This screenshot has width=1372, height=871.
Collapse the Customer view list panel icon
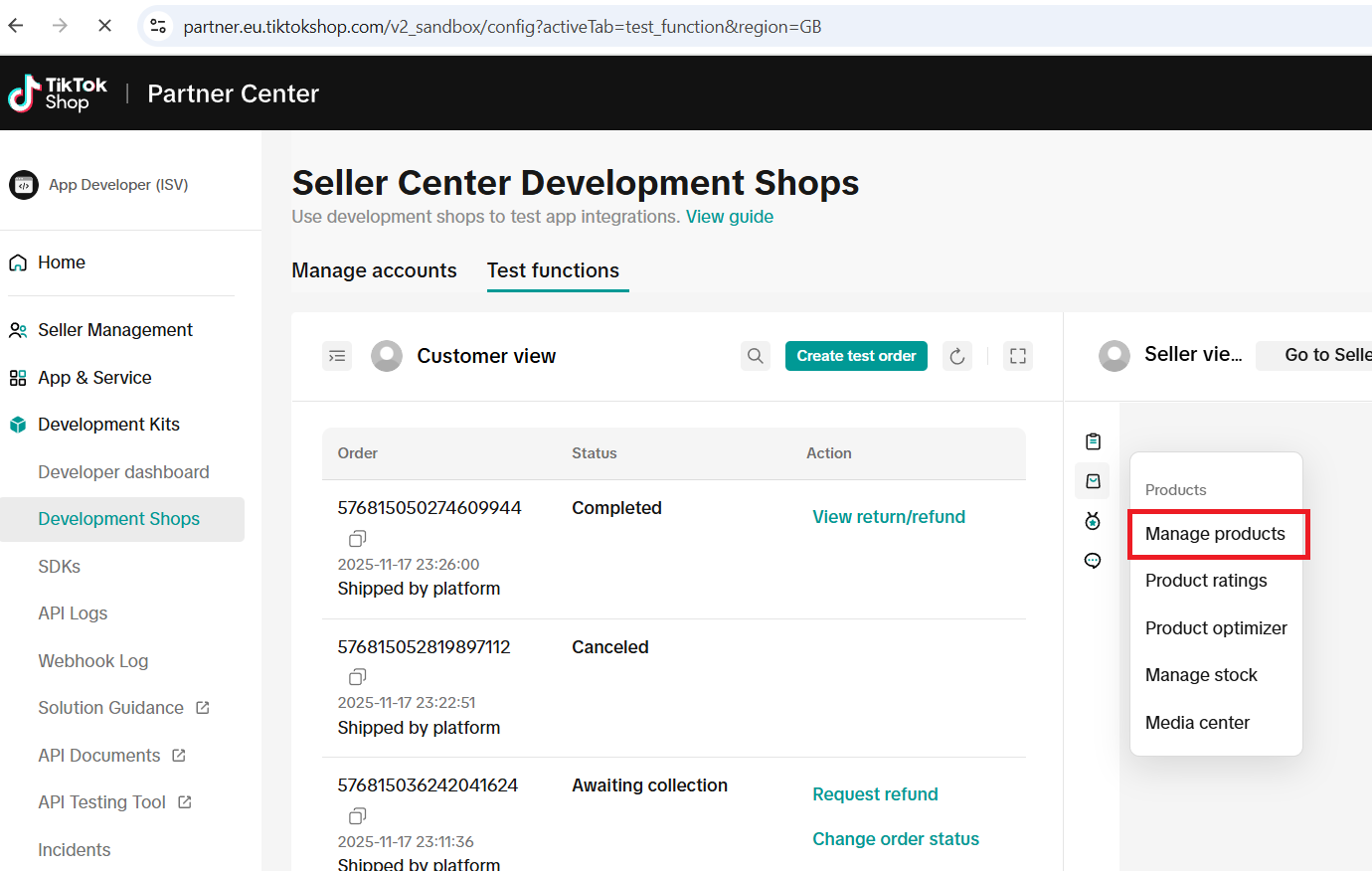coord(337,356)
